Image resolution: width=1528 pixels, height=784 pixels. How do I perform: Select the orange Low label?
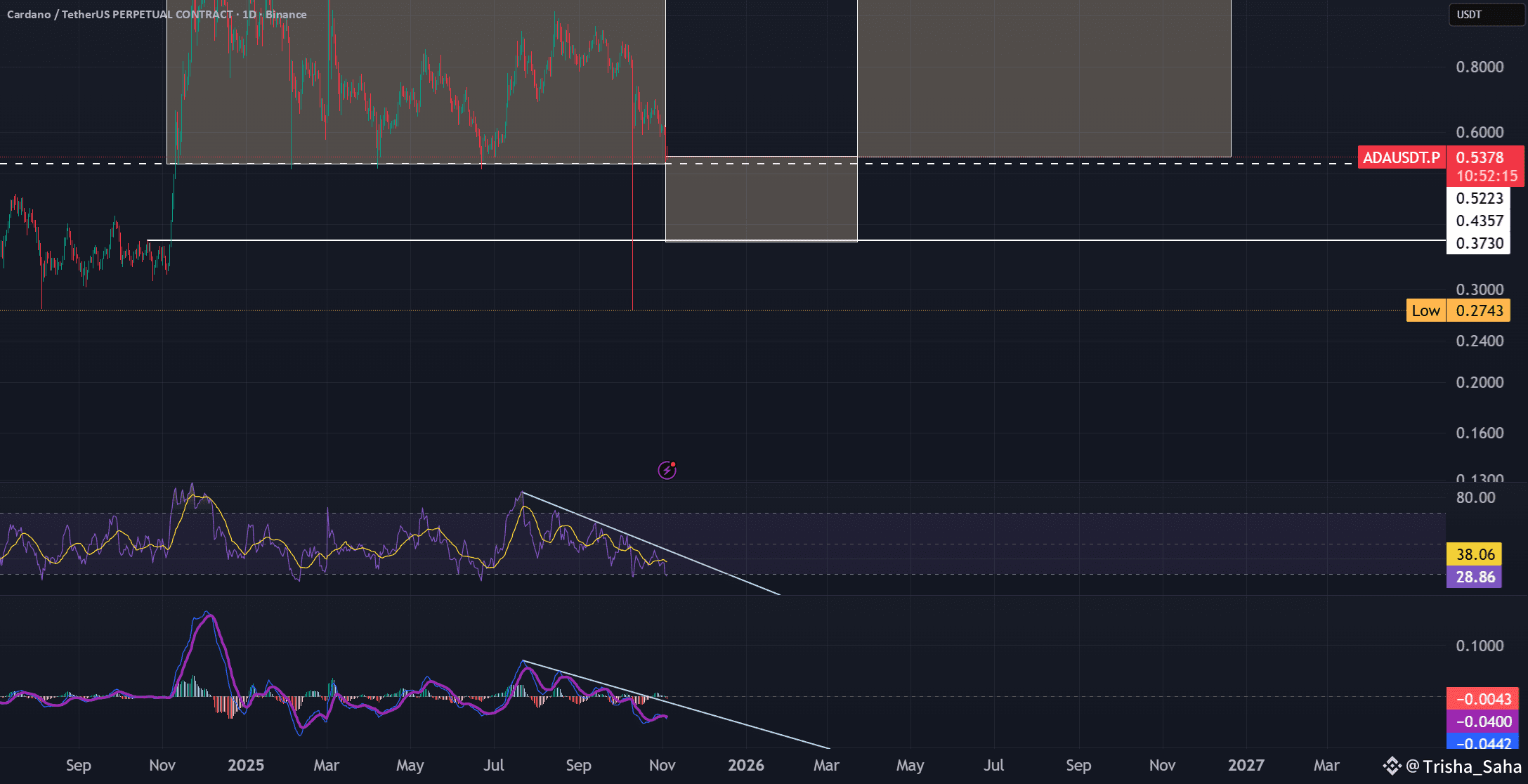1425,311
